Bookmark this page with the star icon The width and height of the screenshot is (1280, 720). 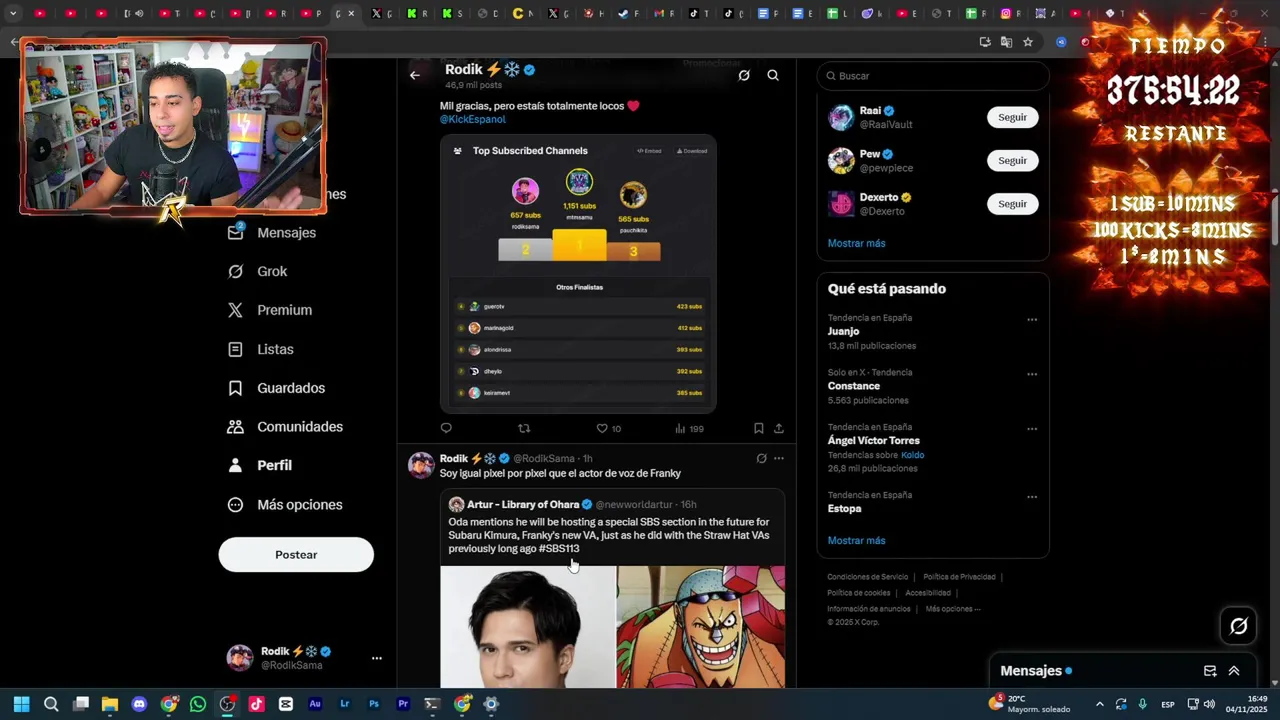click(x=1027, y=42)
